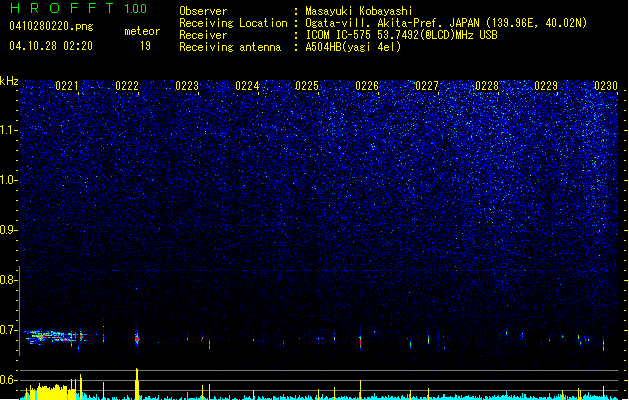Click the meteor count label
The width and height of the screenshot is (629, 400).
(x=142, y=31)
